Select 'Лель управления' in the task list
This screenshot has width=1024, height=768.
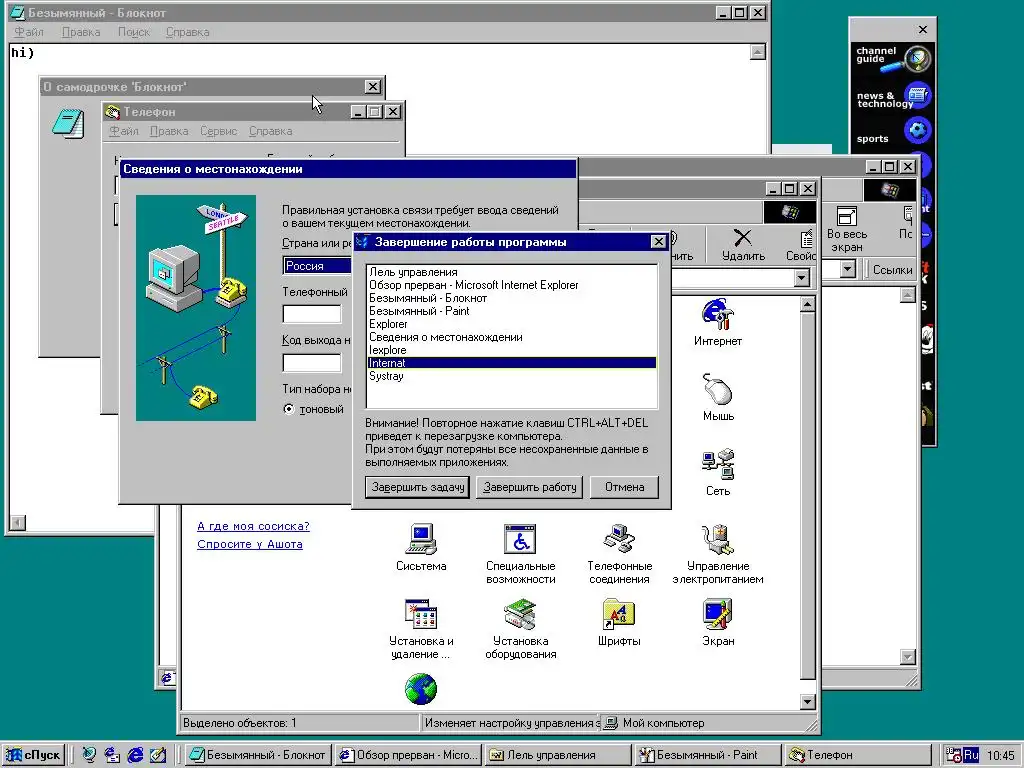[x=511, y=272]
